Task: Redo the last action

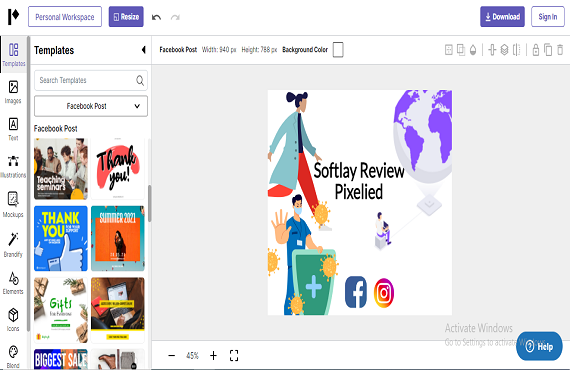Action: click(x=175, y=17)
